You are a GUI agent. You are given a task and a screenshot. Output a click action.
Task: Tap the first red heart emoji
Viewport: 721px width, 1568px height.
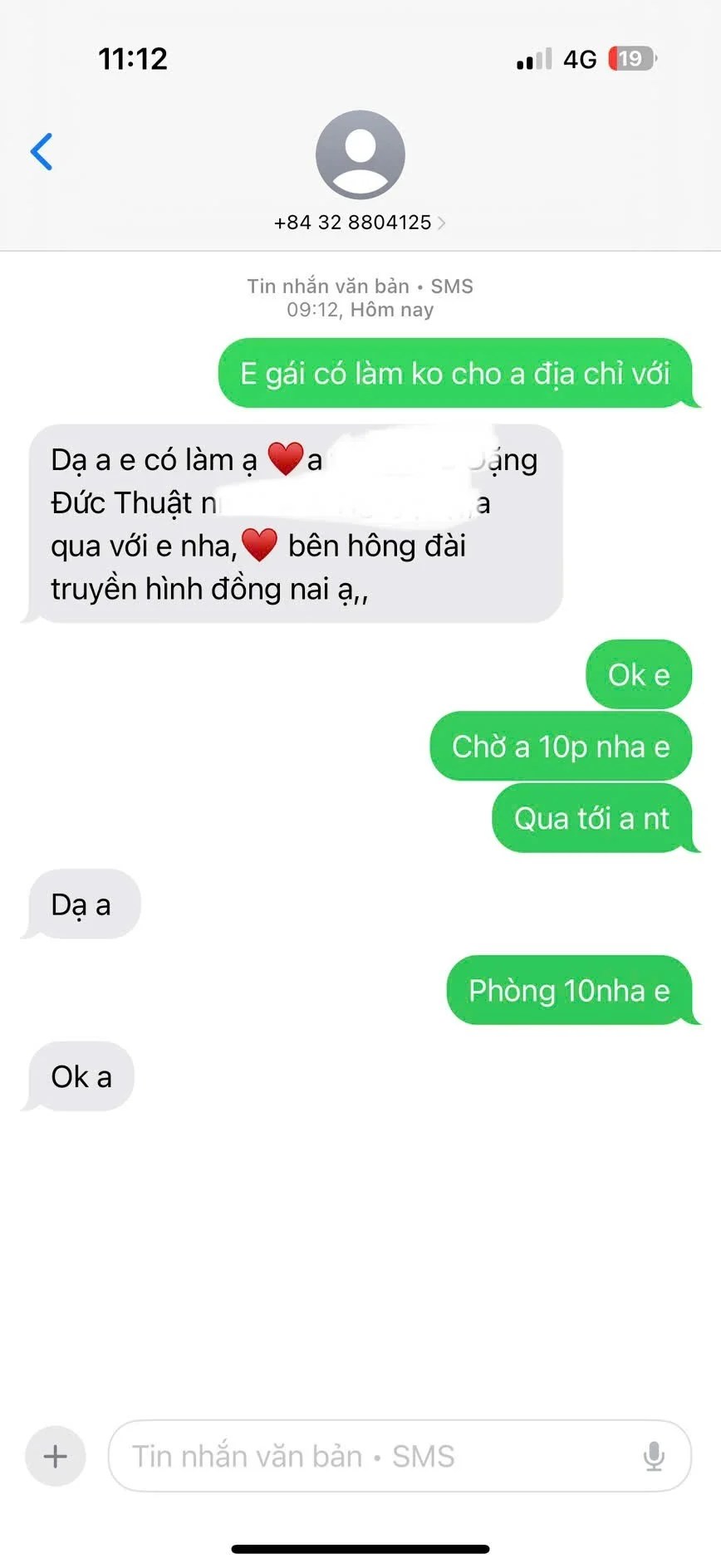[286, 459]
